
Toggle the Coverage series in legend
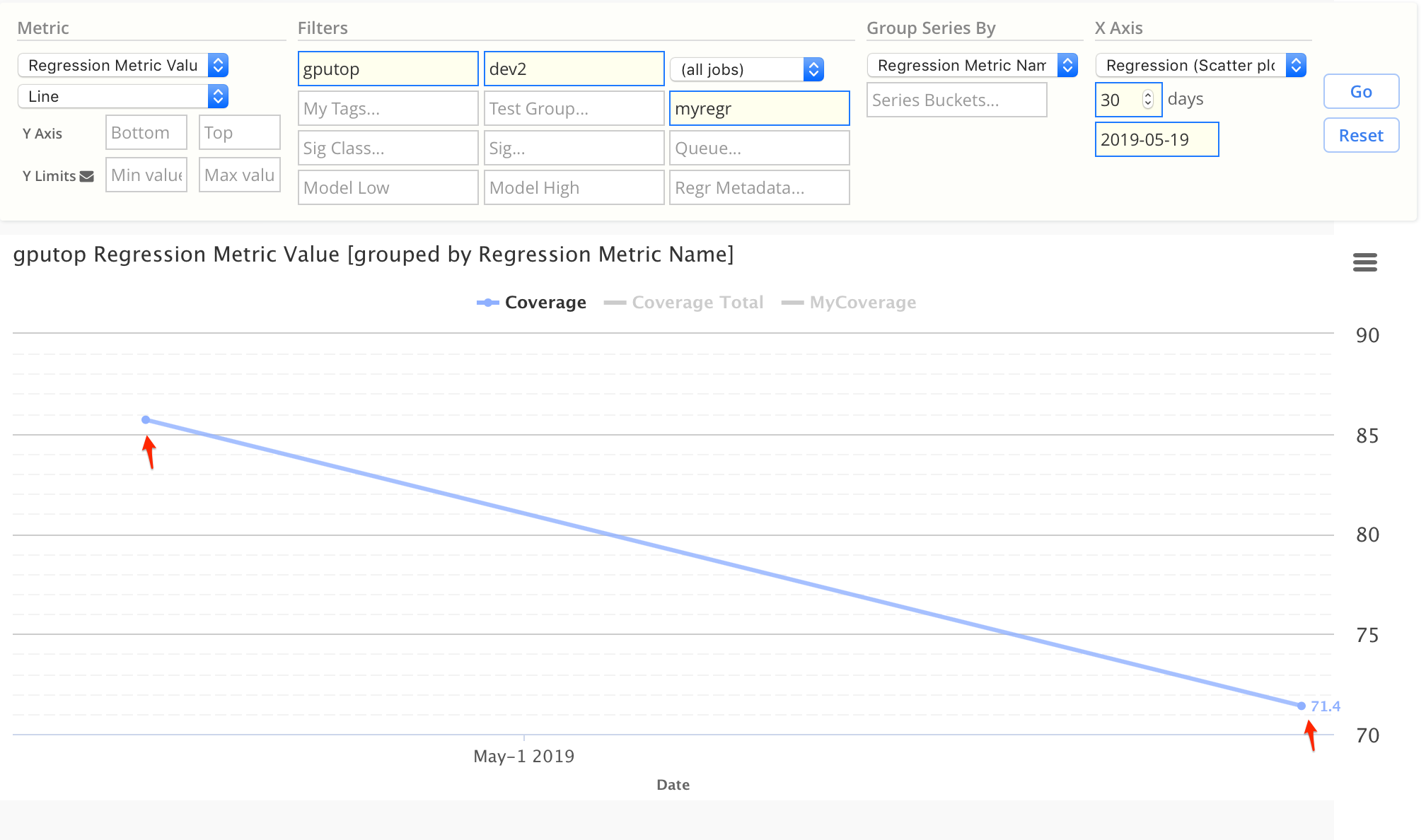pos(532,303)
